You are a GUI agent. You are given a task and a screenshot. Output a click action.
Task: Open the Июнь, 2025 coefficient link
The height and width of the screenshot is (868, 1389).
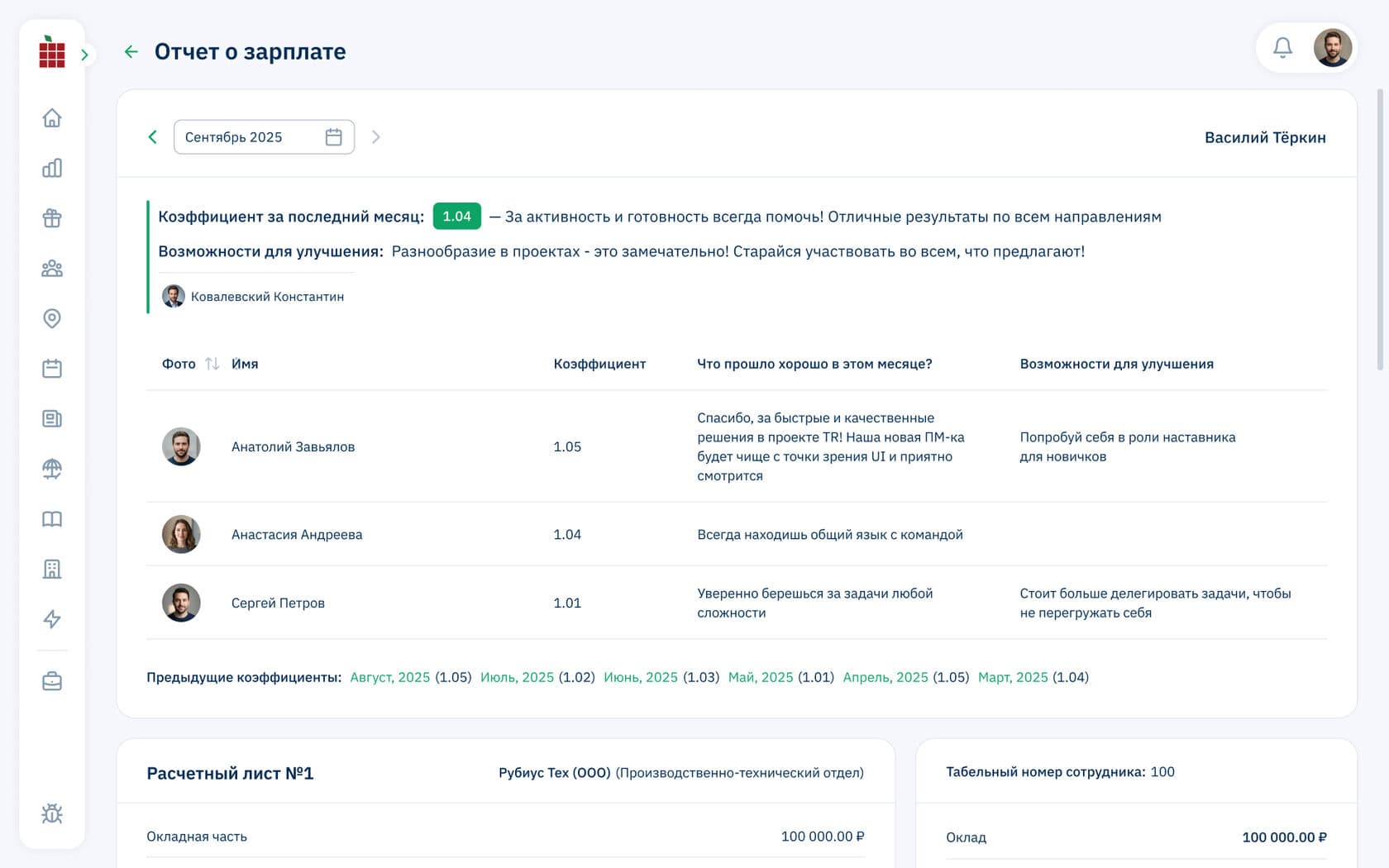[x=641, y=677]
